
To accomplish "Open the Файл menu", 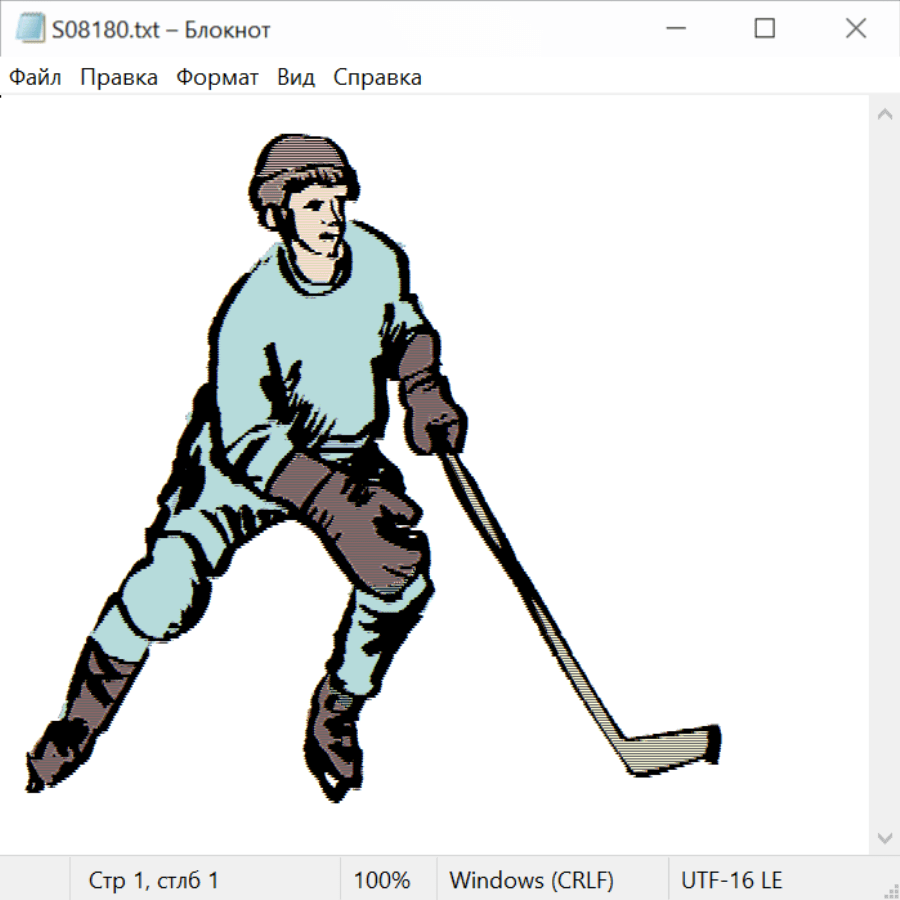I will point(36,78).
